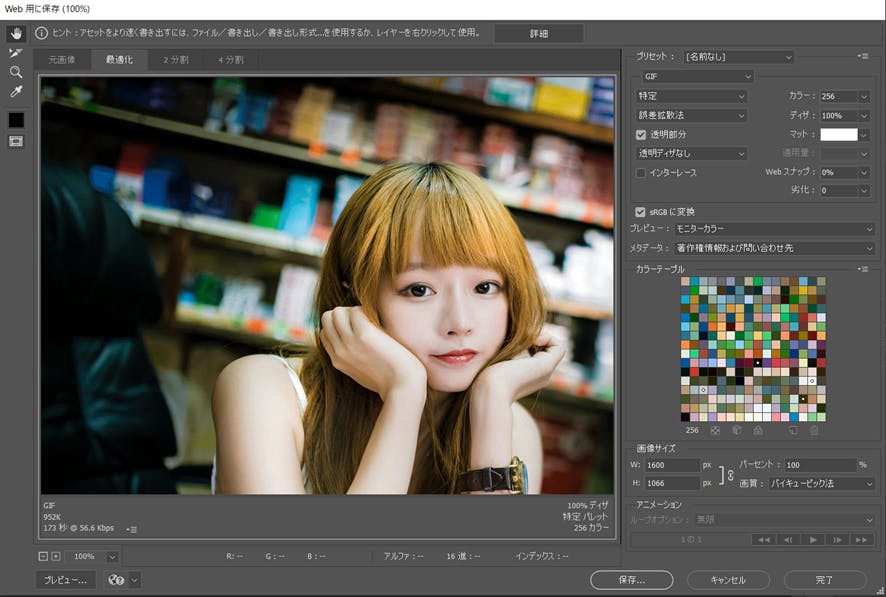
Task: Select the Hand tool
Action: click(16, 33)
